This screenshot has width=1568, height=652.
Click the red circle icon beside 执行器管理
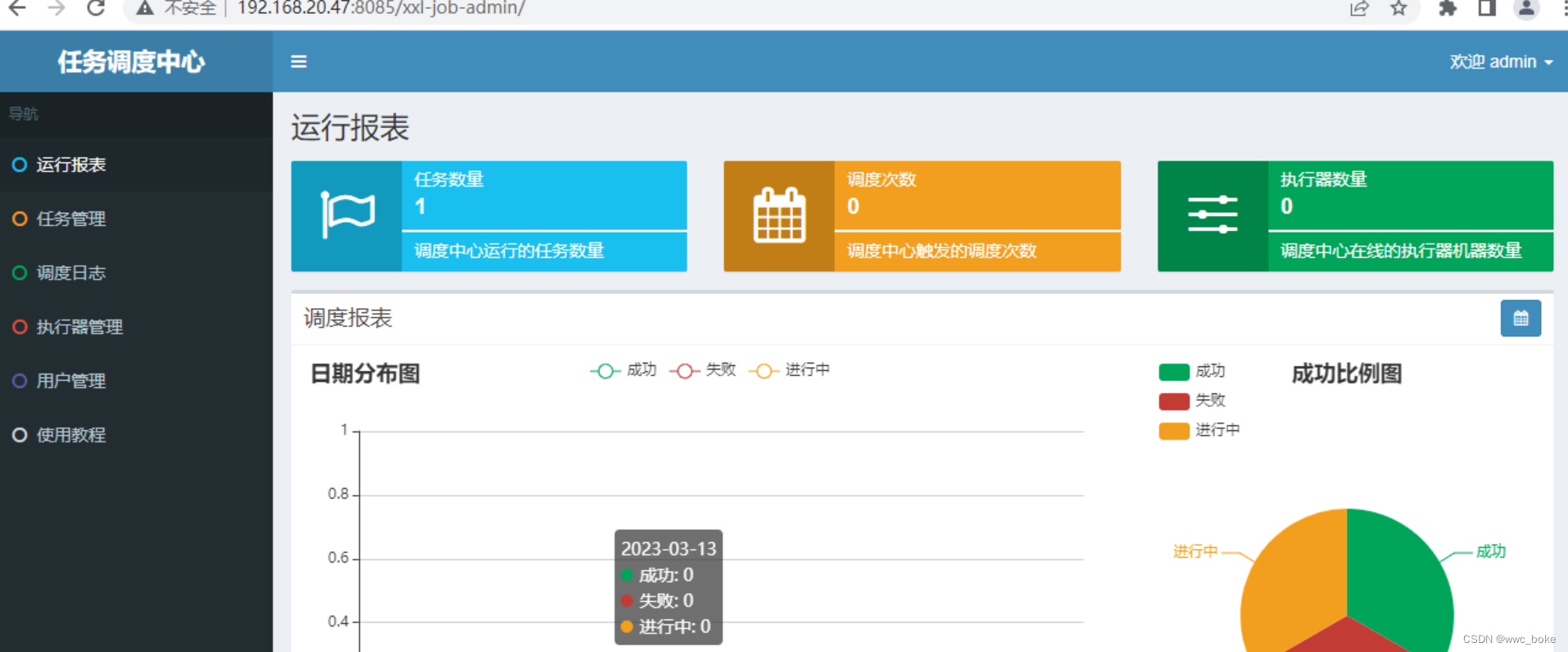pyautogui.click(x=20, y=327)
